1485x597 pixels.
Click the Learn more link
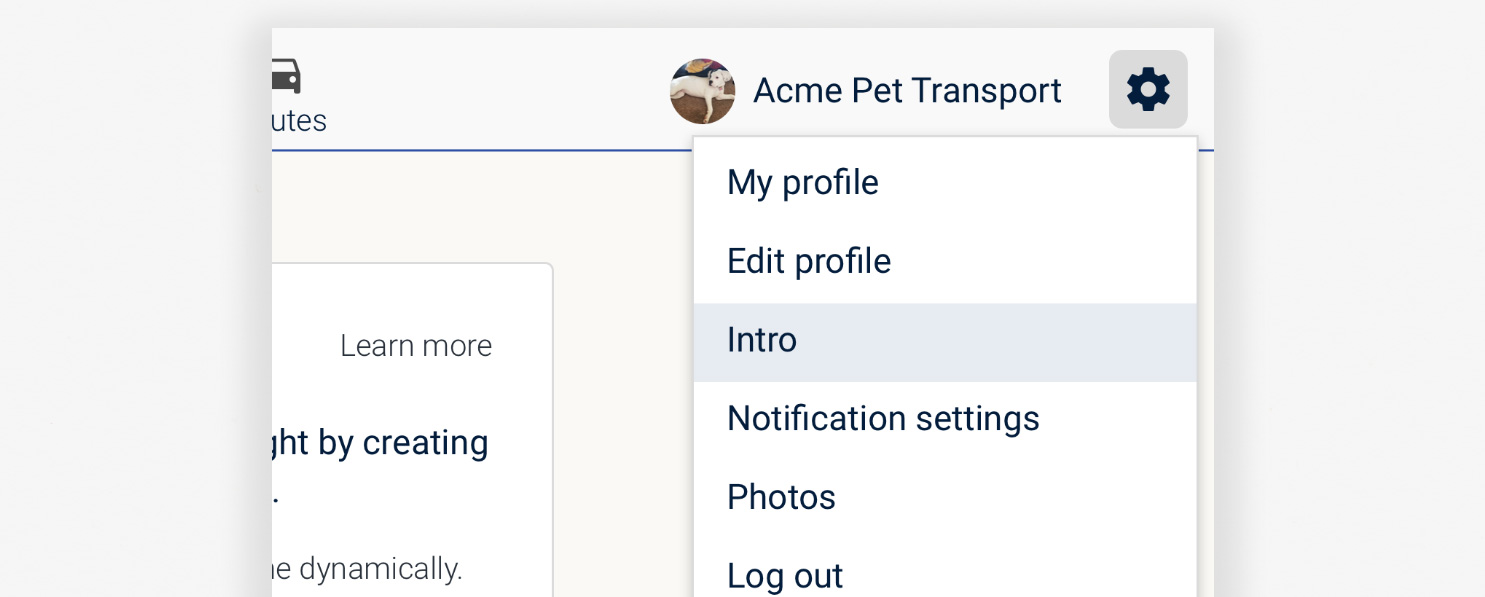(x=416, y=346)
